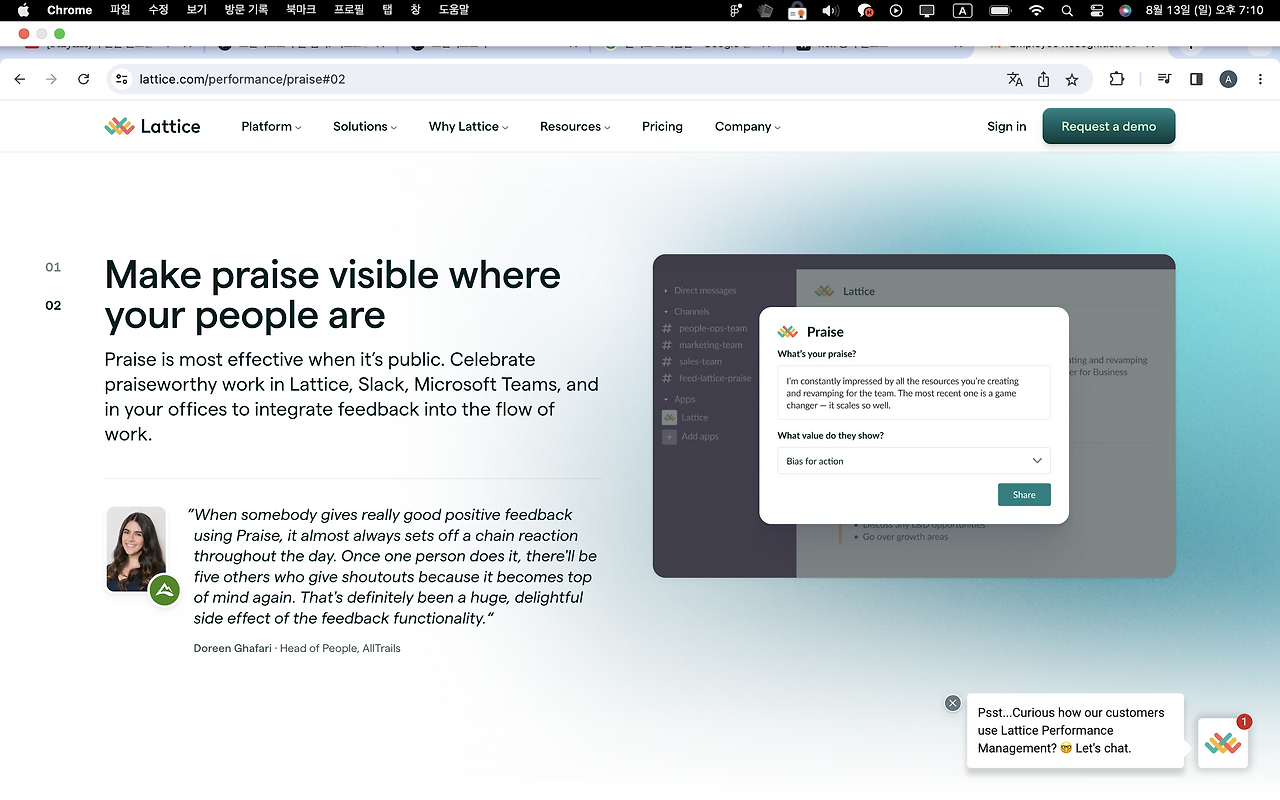
Task: Click the 'Make praise visible' heading
Action: (x=332, y=295)
